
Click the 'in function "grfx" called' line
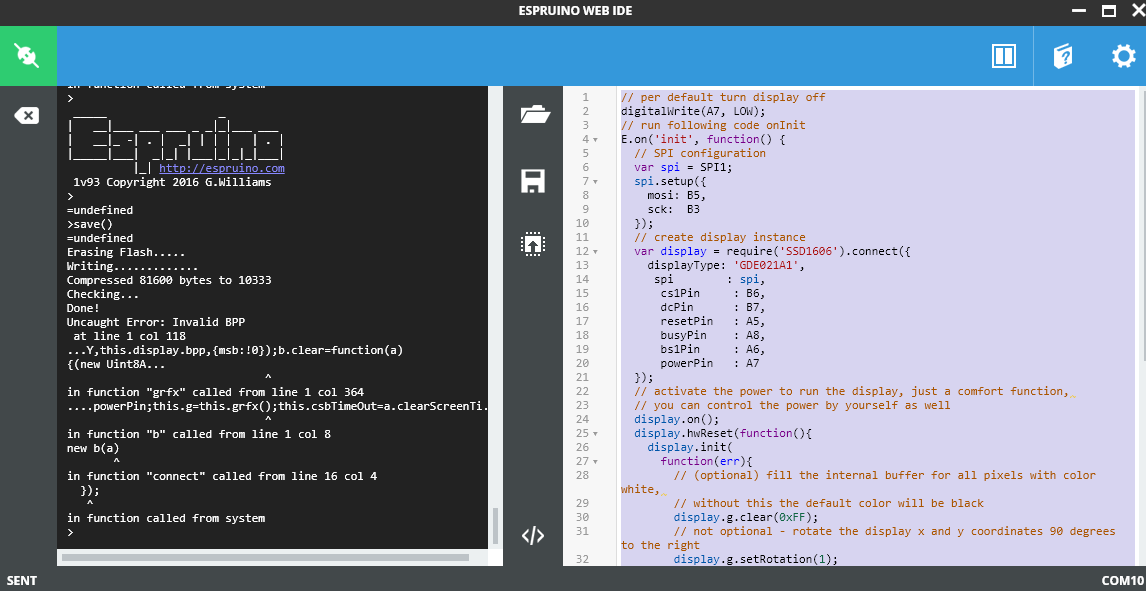click(x=215, y=392)
